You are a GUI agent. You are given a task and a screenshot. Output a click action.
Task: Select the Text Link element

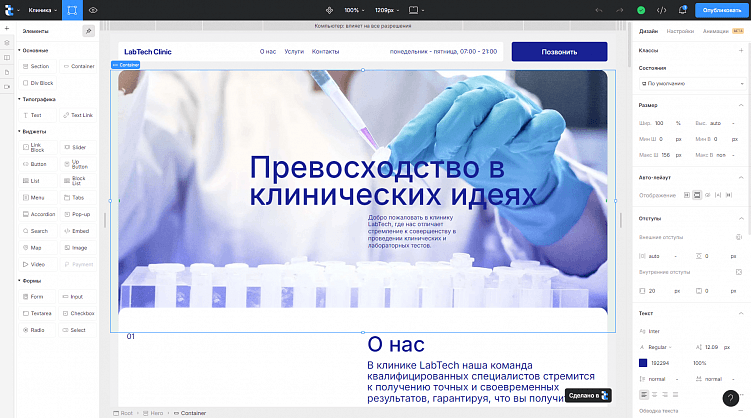pyautogui.click(x=79, y=115)
